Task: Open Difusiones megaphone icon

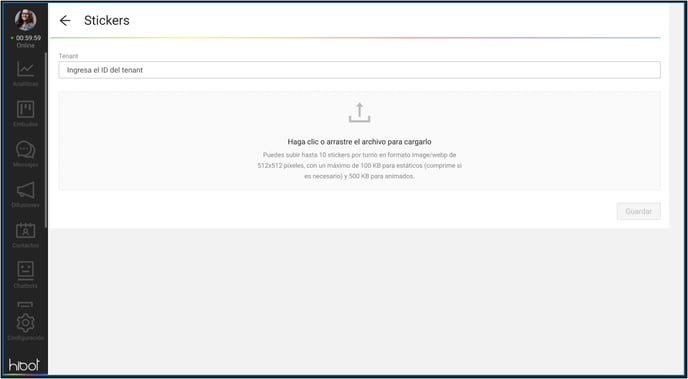Action: click(x=25, y=190)
